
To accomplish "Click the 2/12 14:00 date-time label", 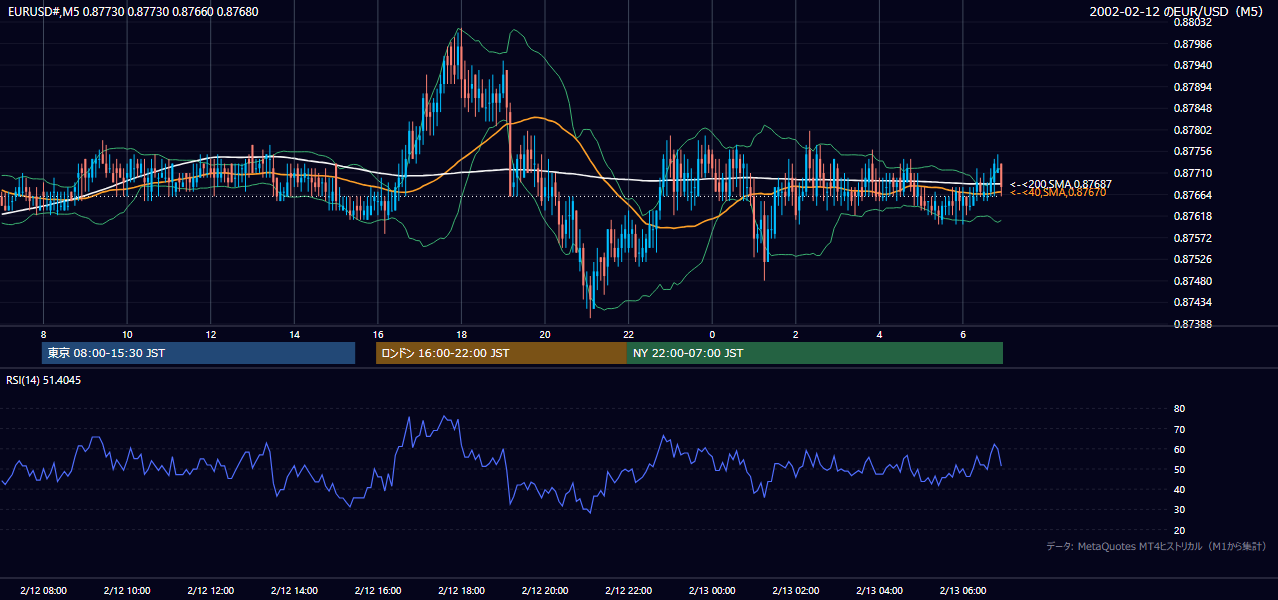I will tap(294, 591).
